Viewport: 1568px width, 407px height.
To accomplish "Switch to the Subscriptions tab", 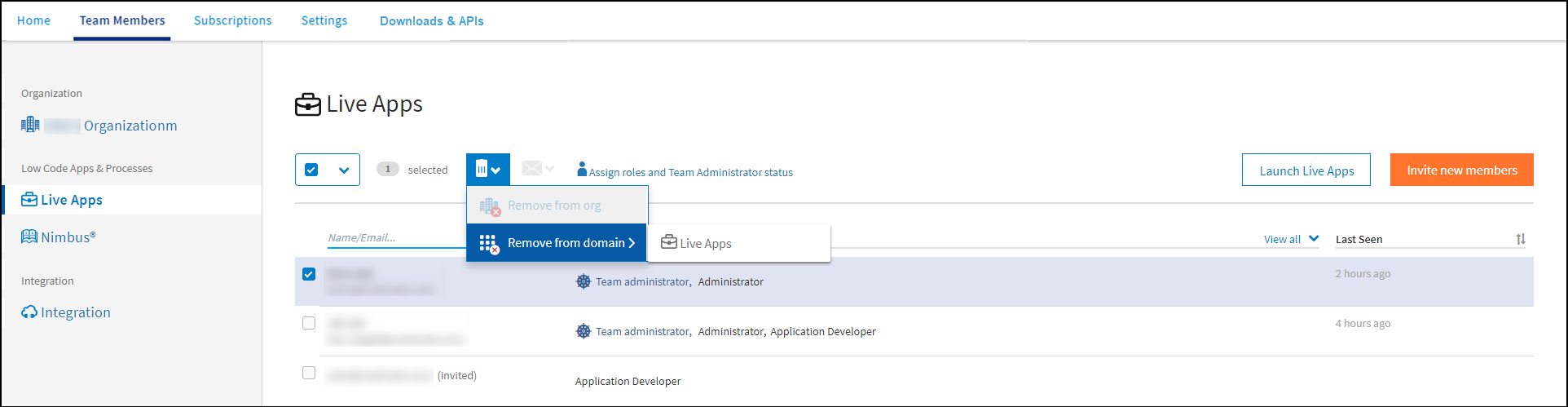I will click(232, 20).
